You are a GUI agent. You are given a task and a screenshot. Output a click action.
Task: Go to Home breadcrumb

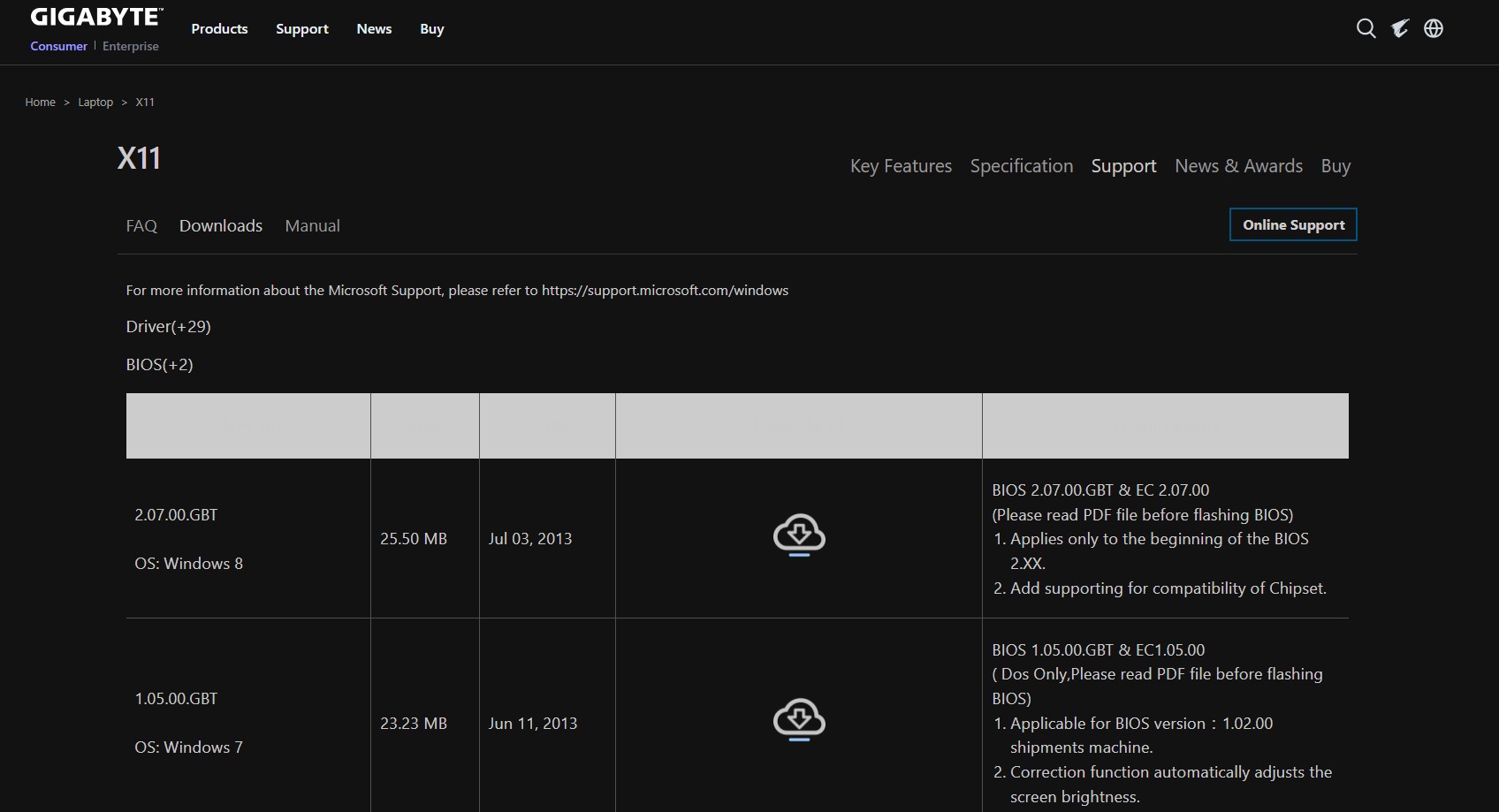coord(41,102)
